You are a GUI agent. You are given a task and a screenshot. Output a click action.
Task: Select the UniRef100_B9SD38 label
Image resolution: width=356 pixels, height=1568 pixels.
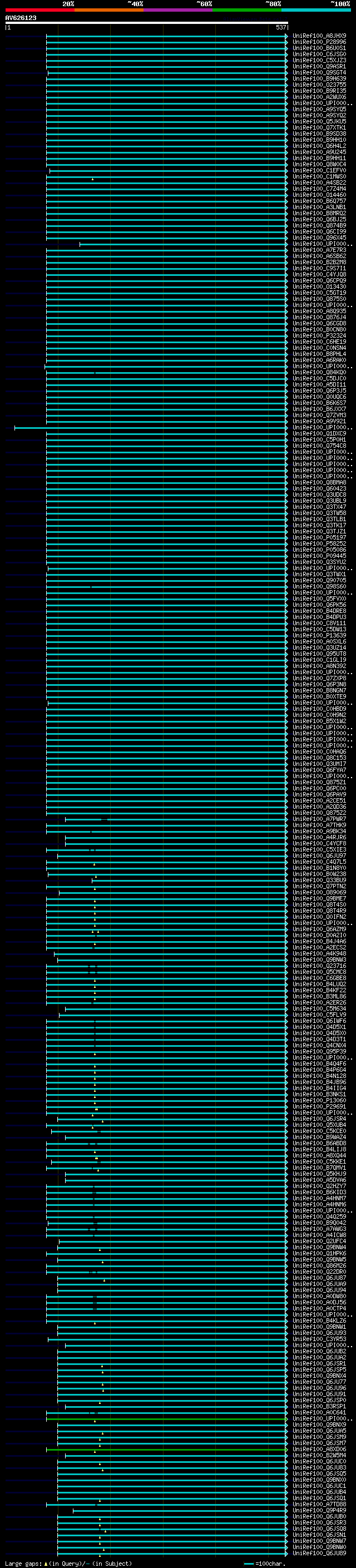click(x=319, y=134)
